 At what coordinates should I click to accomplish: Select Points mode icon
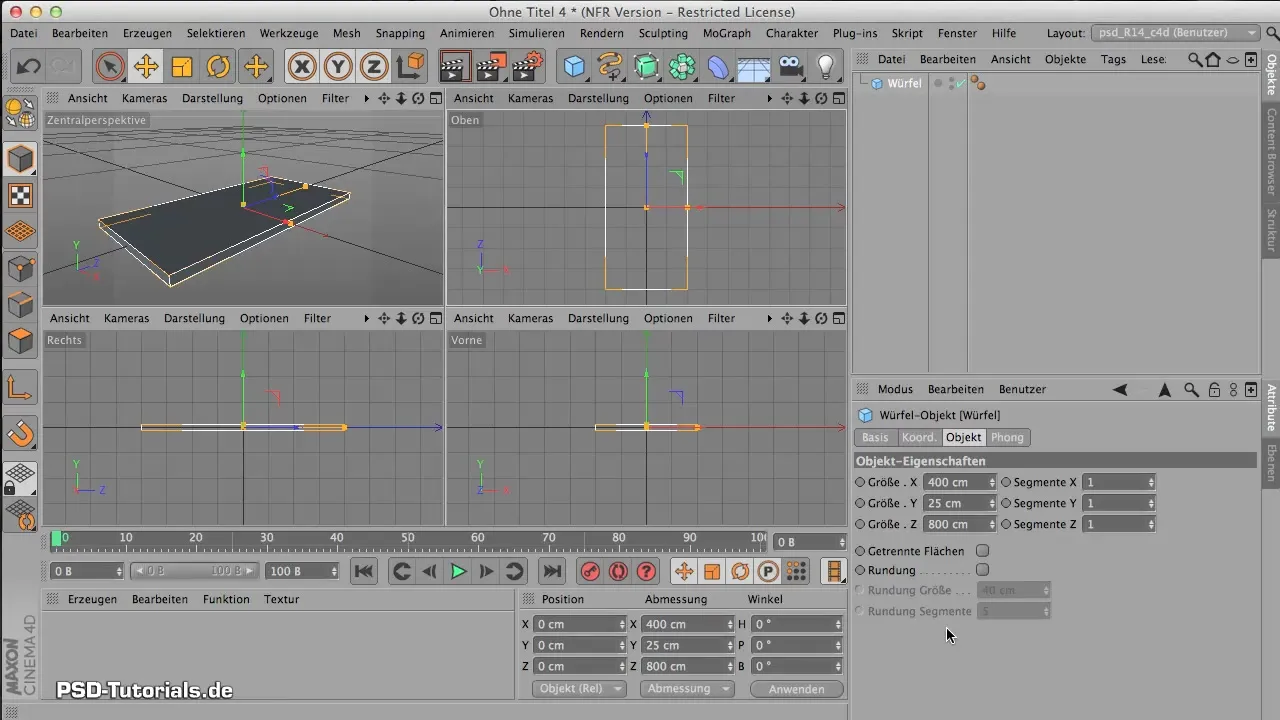tap(20, 268)
